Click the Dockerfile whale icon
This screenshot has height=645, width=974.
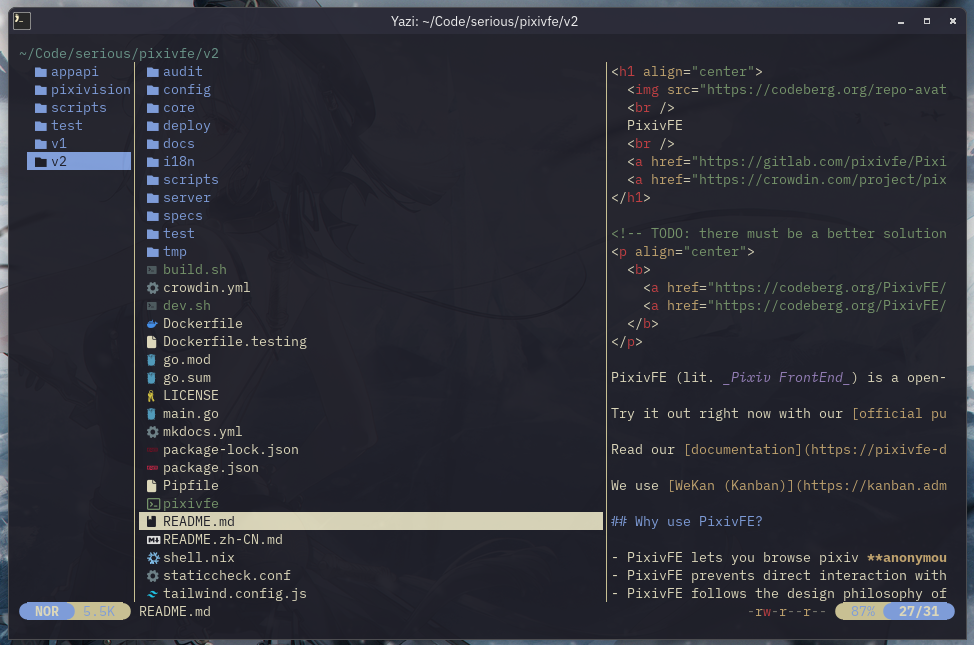coord(152,324)
